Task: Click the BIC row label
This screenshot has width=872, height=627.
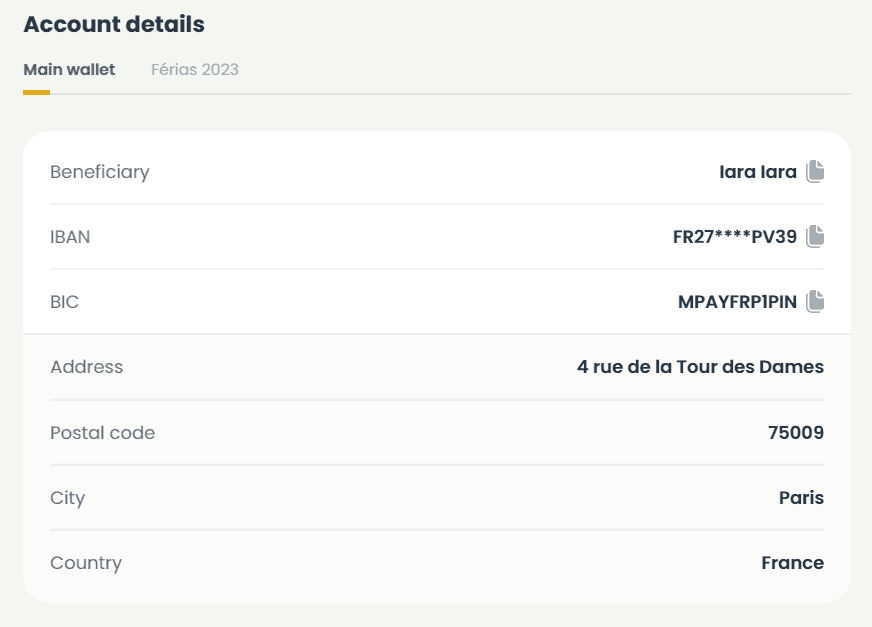Action: (x=65, y=301)
